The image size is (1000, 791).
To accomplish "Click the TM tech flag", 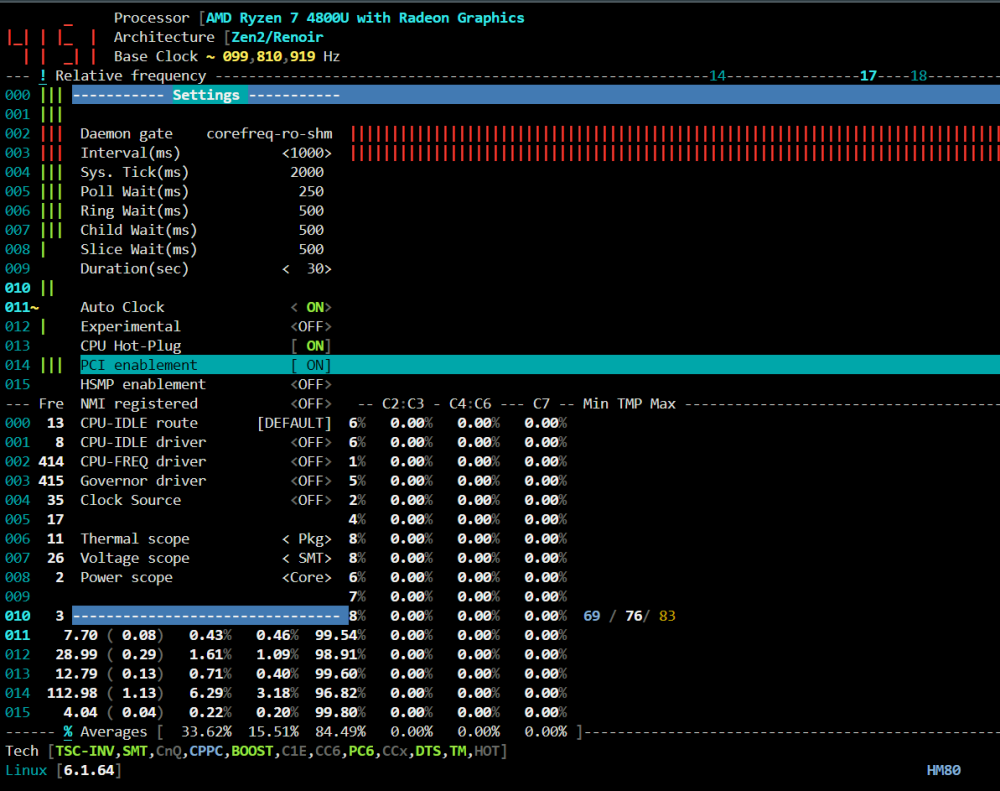I will (457, 751).
